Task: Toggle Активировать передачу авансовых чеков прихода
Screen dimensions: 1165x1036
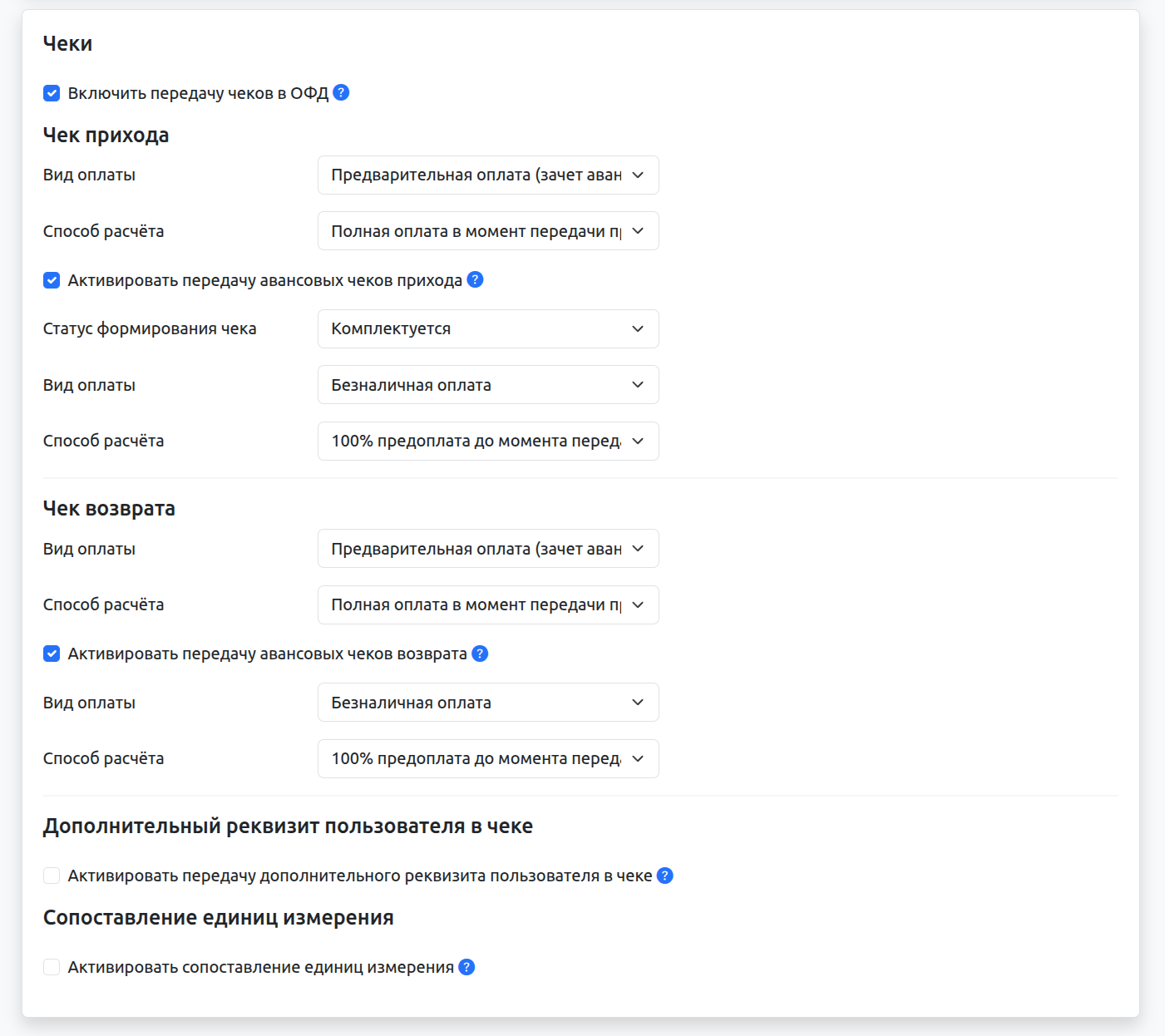Action: 52,280
